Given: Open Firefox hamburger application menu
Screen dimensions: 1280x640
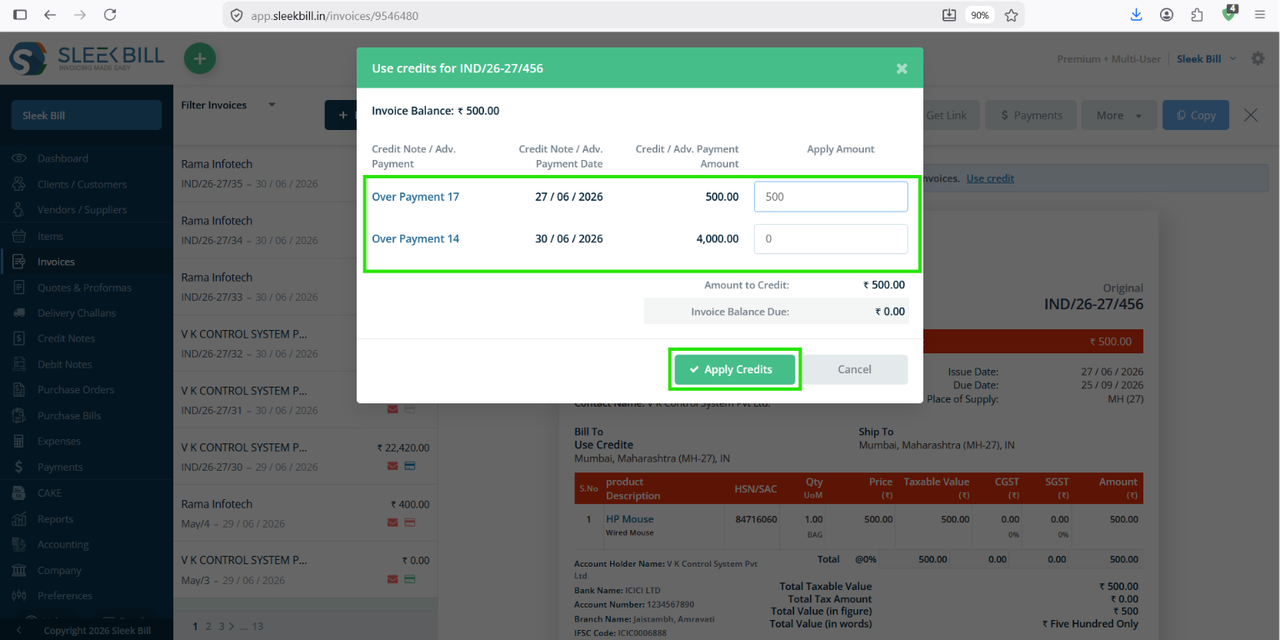Looking at the screenshot, I should (1261, 15).
